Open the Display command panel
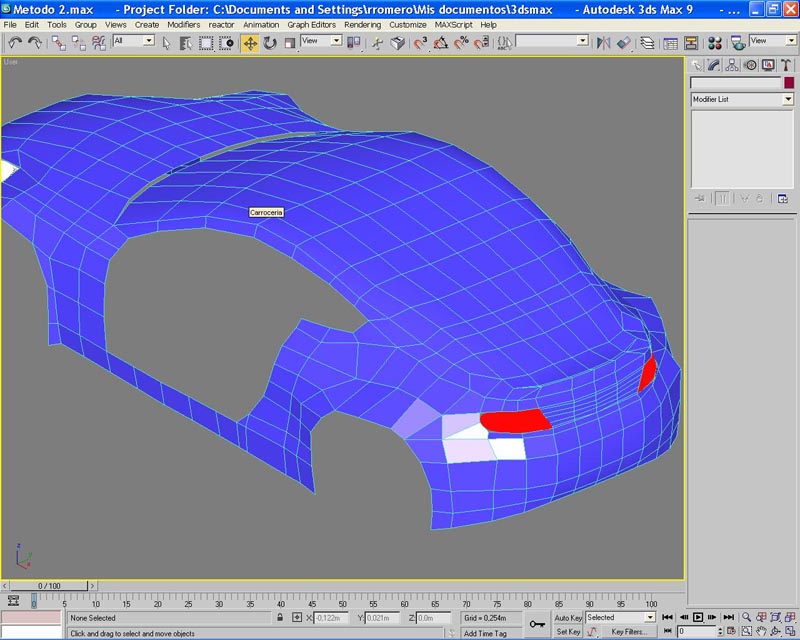The height and width of the screenshot is (640, 800). [769, 65]
